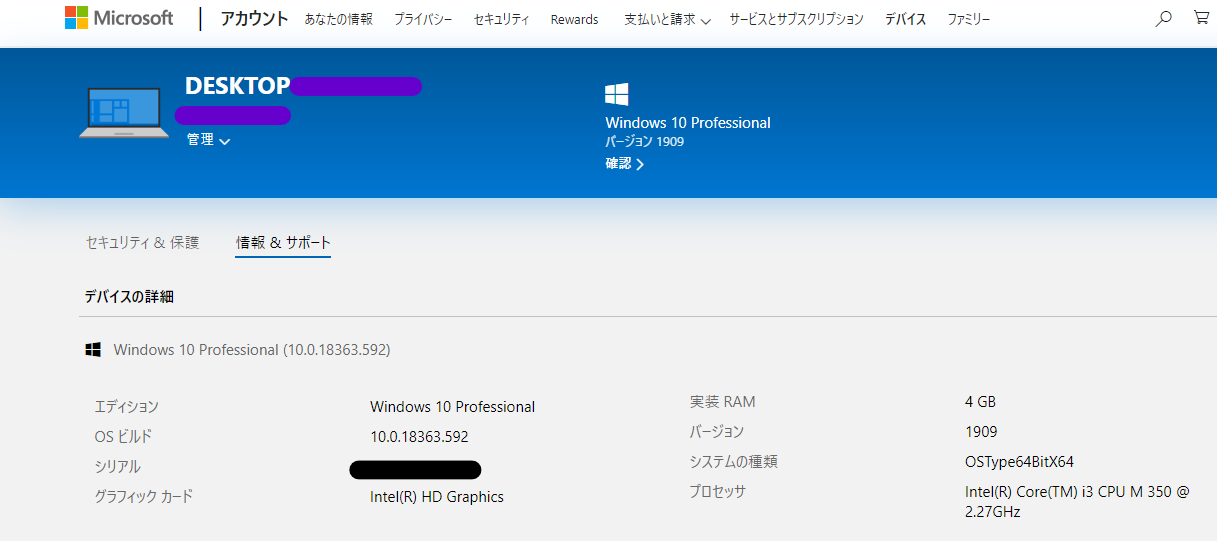Click the laptop device image

[124, 112]
